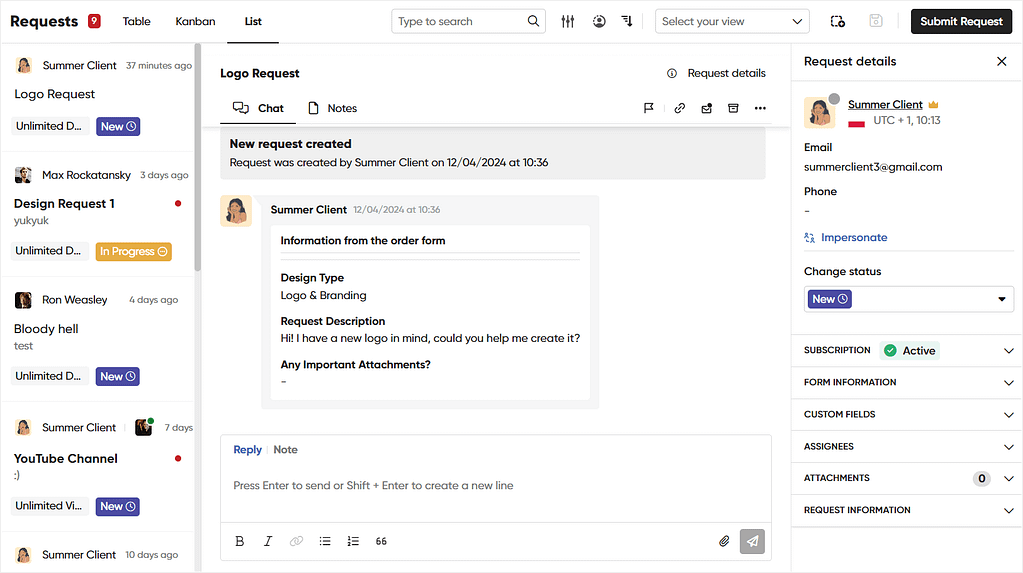
Task: Click the save view disk icon
Action: coord(876,21)
